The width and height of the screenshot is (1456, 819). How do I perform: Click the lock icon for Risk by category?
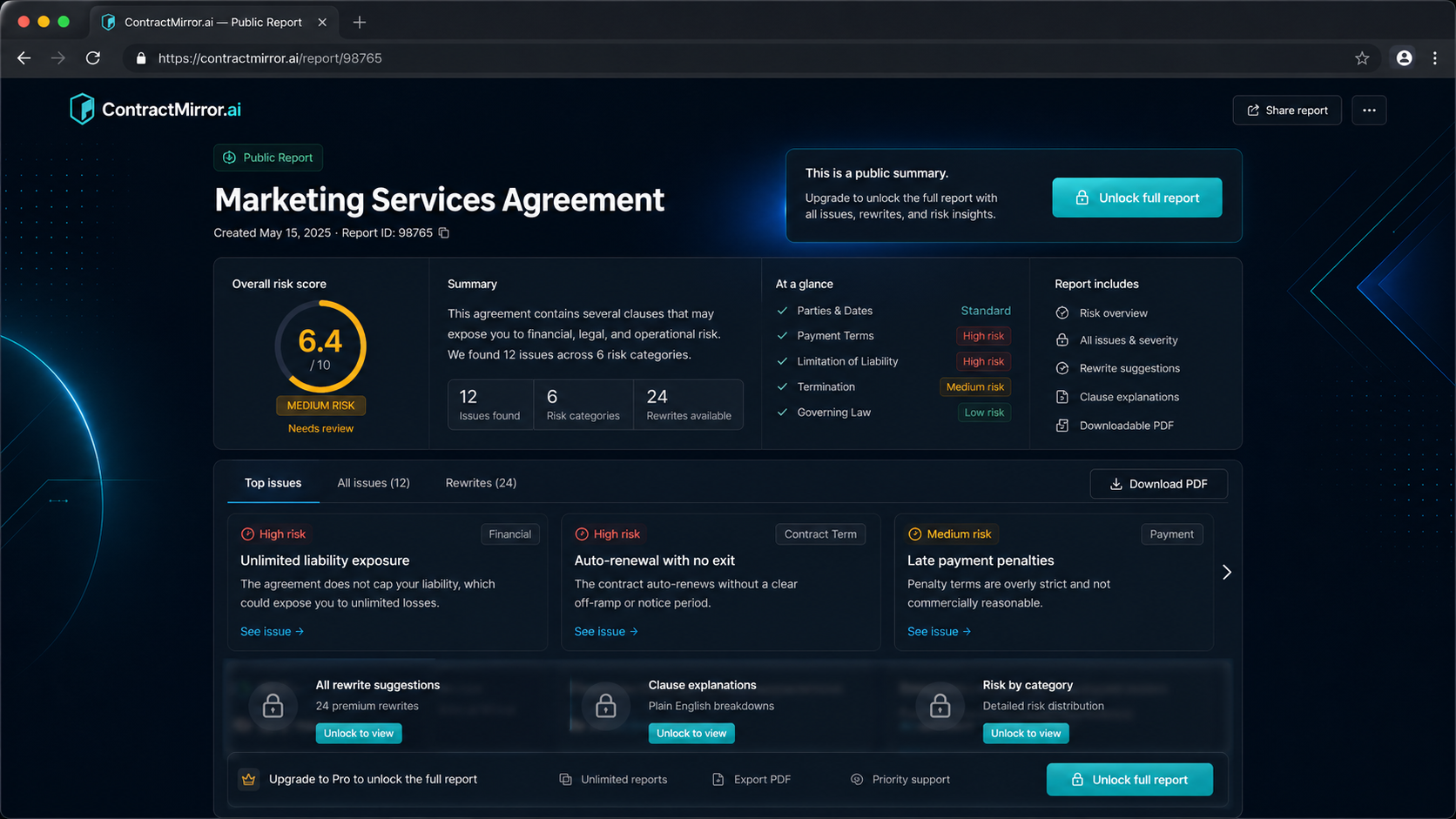point(940,705)
